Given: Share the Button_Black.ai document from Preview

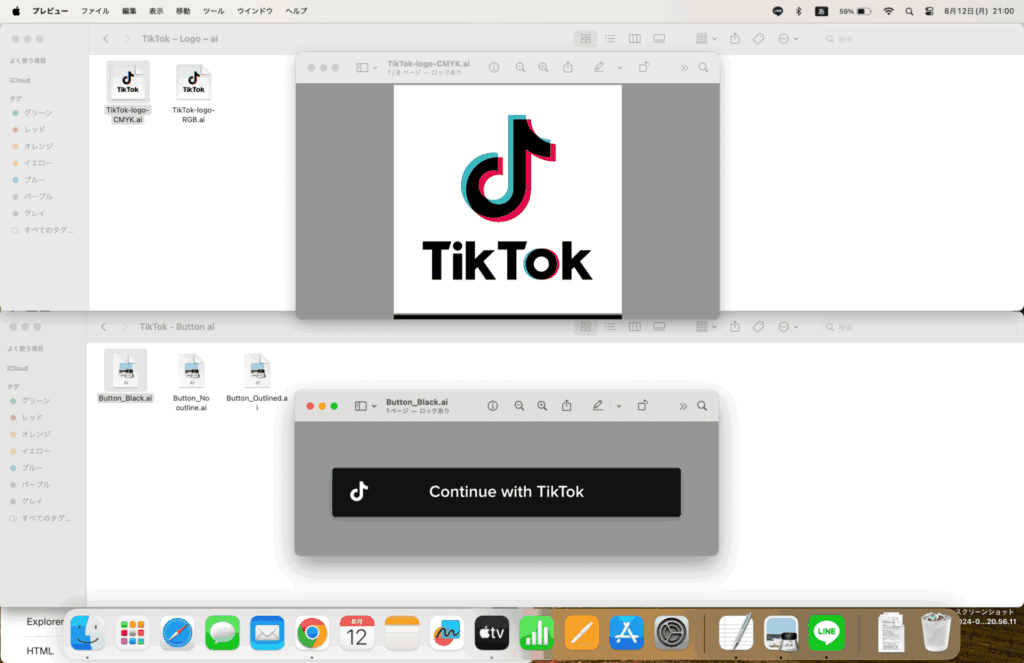Looking at the screenshot, I should coord(567,406).
